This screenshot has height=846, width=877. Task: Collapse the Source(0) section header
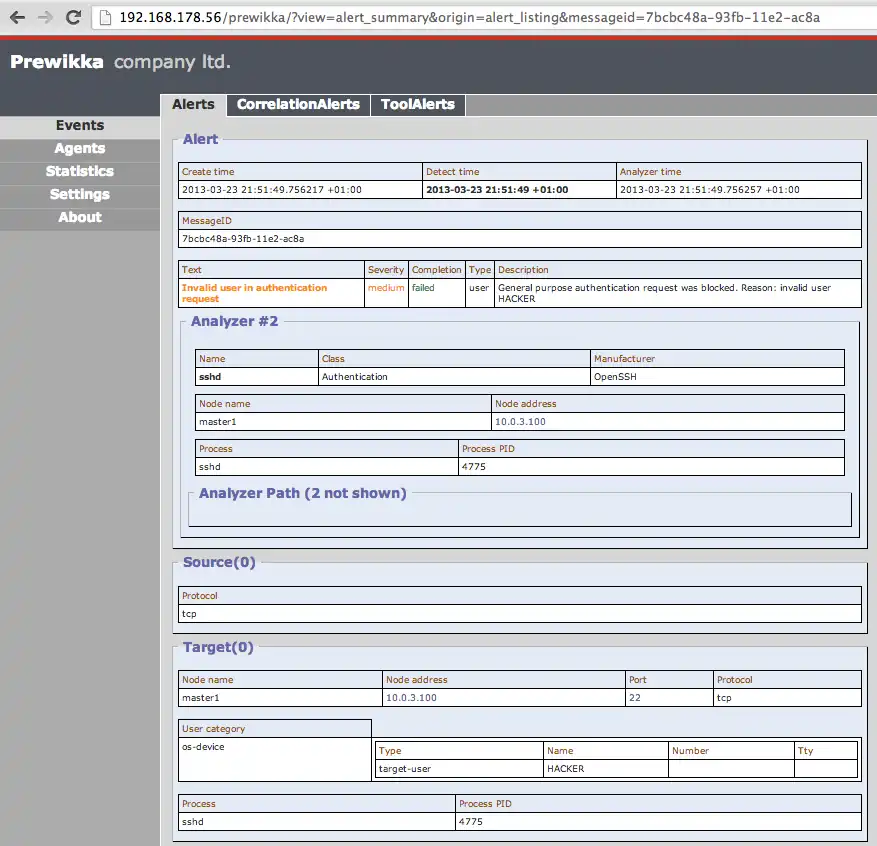(x=219, y=563)
